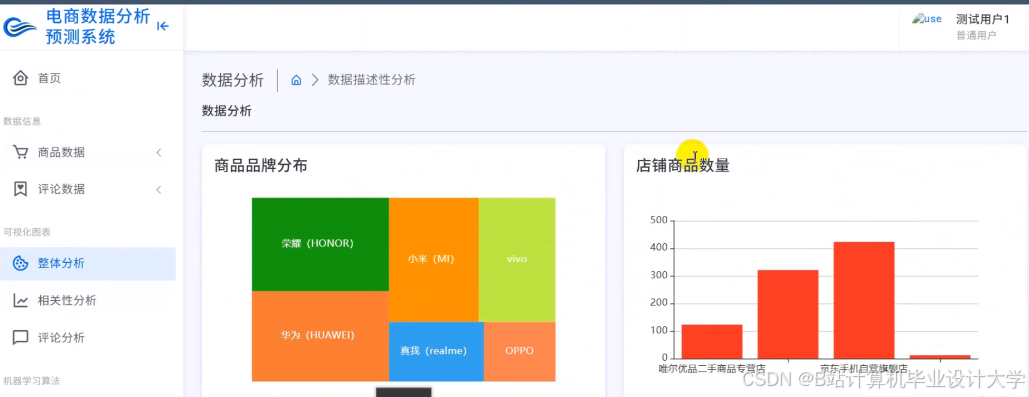Viewport: 1029px width, 397px height.
Task: Open the 评论分析 menu item
Action: coord(88,338)
